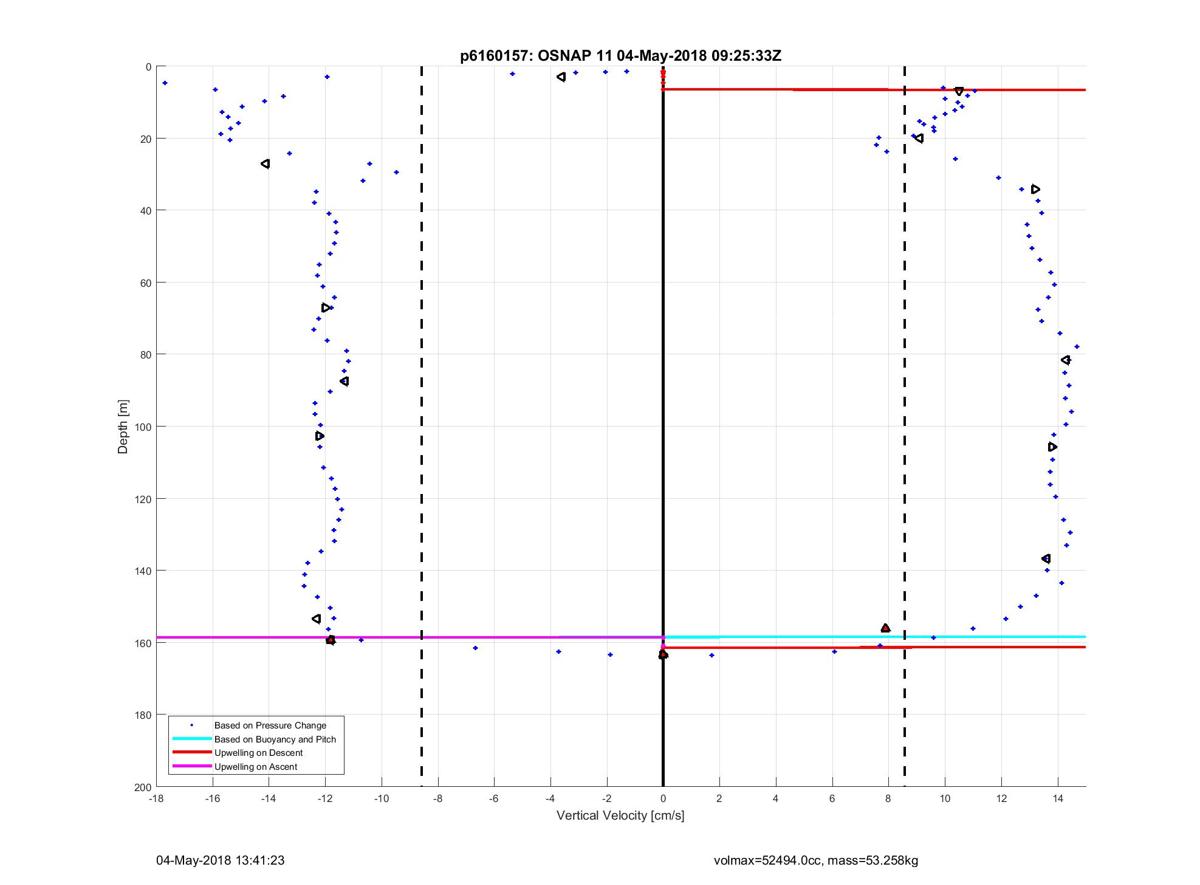Click legend entry 'Based on Buoyancy and Pitch'

[x=275, y=739]
